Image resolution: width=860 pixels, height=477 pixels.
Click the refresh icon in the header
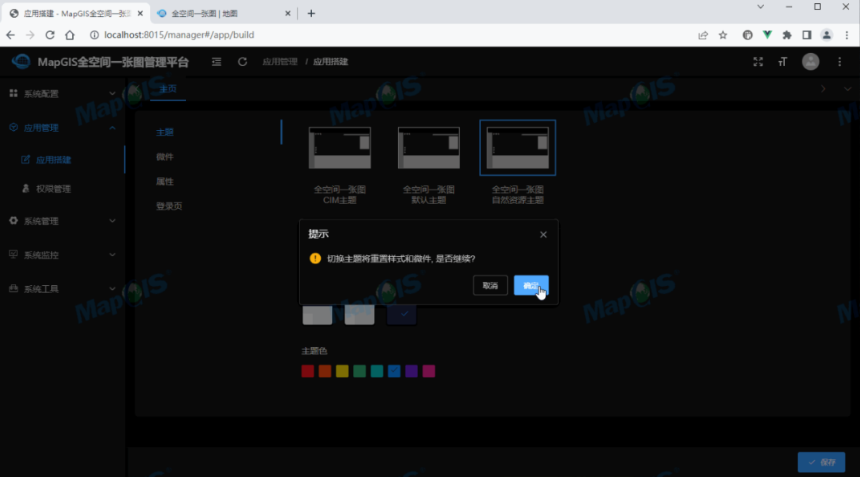(x=242, y=62)
